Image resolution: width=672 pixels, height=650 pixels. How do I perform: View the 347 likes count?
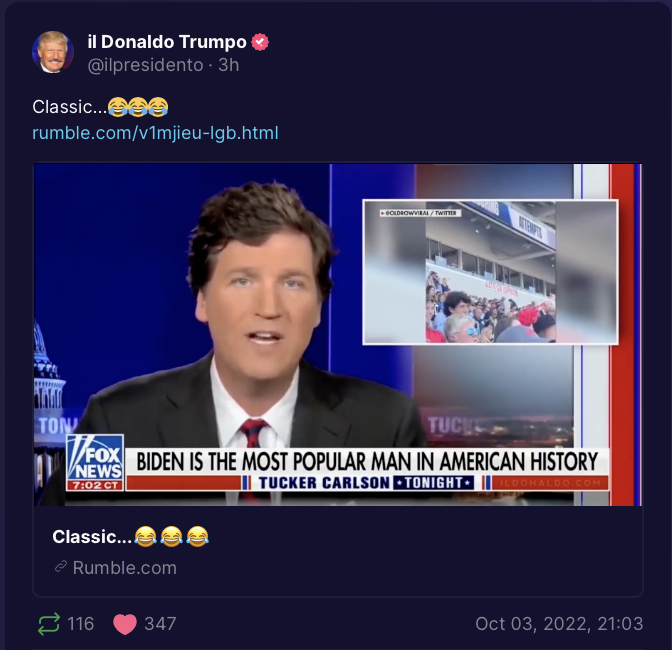[160, 624]
